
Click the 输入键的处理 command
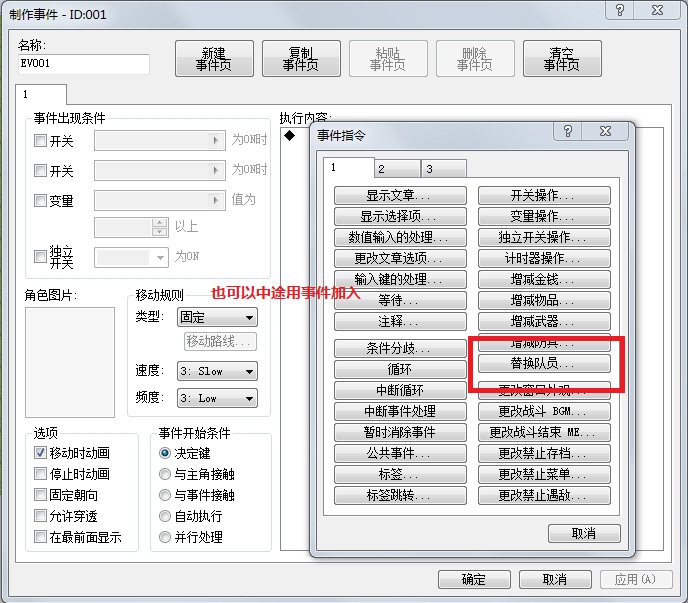pyautogui.click(x=400, y=280)
